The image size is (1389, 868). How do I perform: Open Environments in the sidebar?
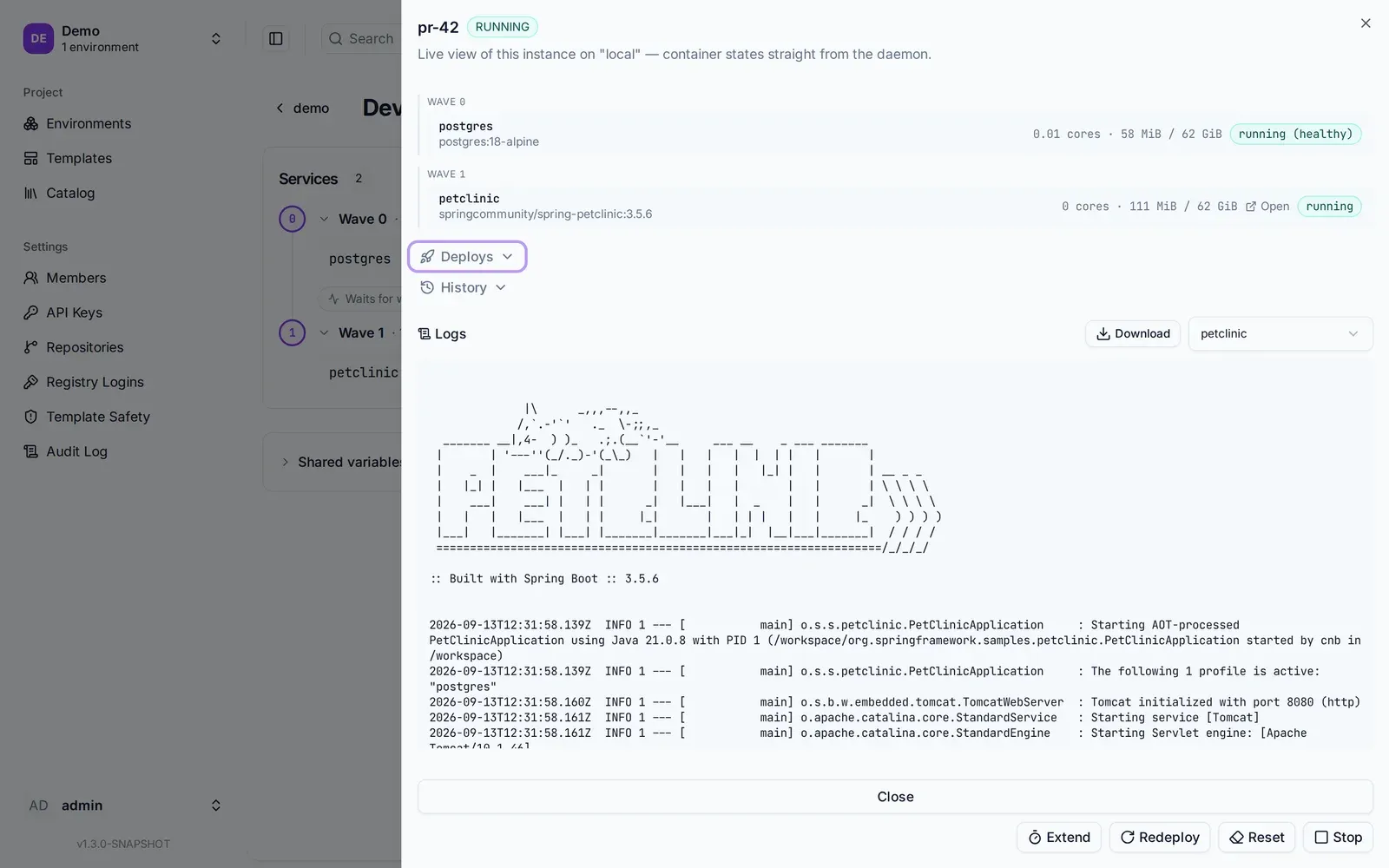coord(89,123)
